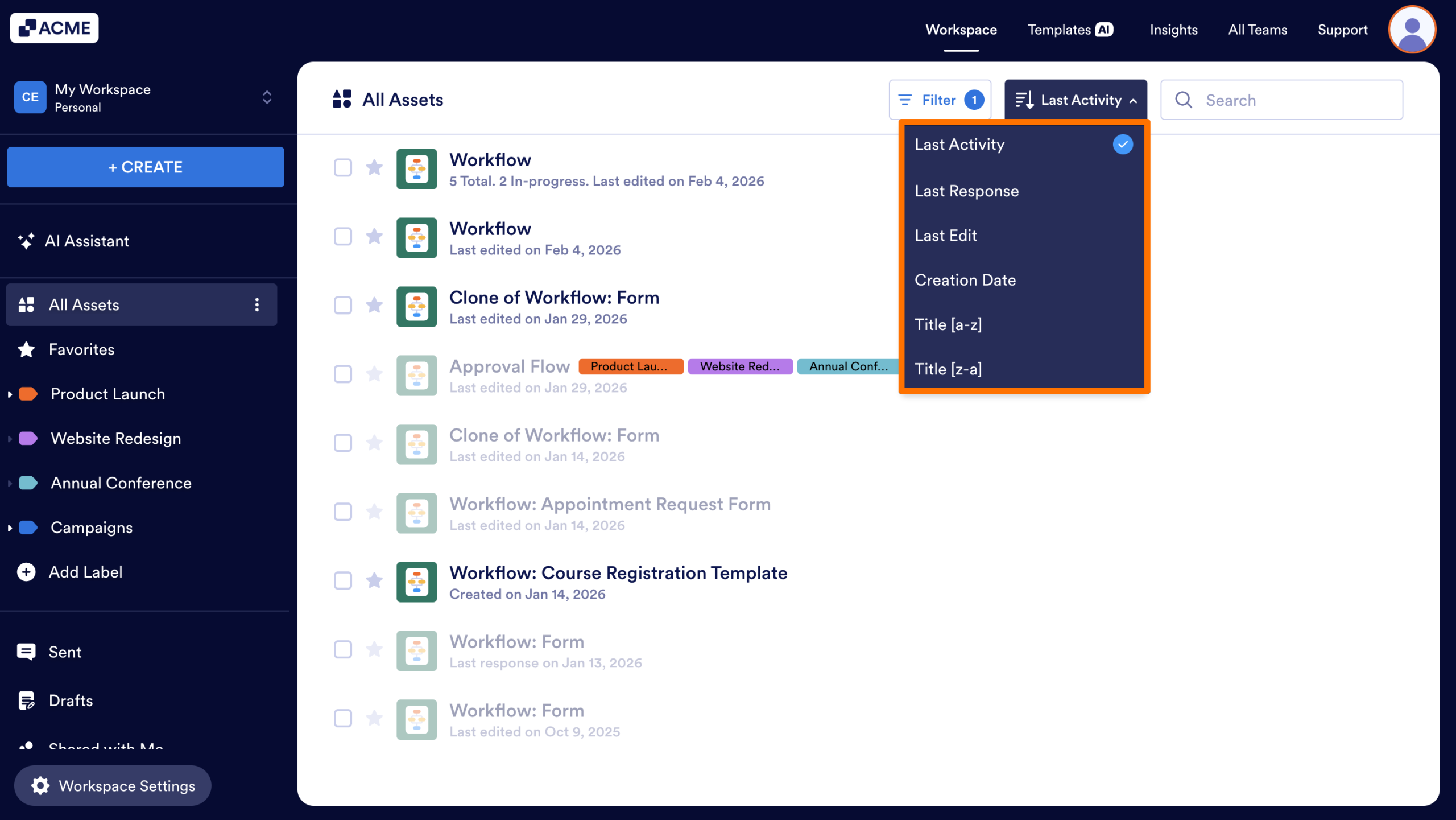Check the Course Registration Template checkbox
This screenshot has height=820, width=1456.
click(343, 581)
